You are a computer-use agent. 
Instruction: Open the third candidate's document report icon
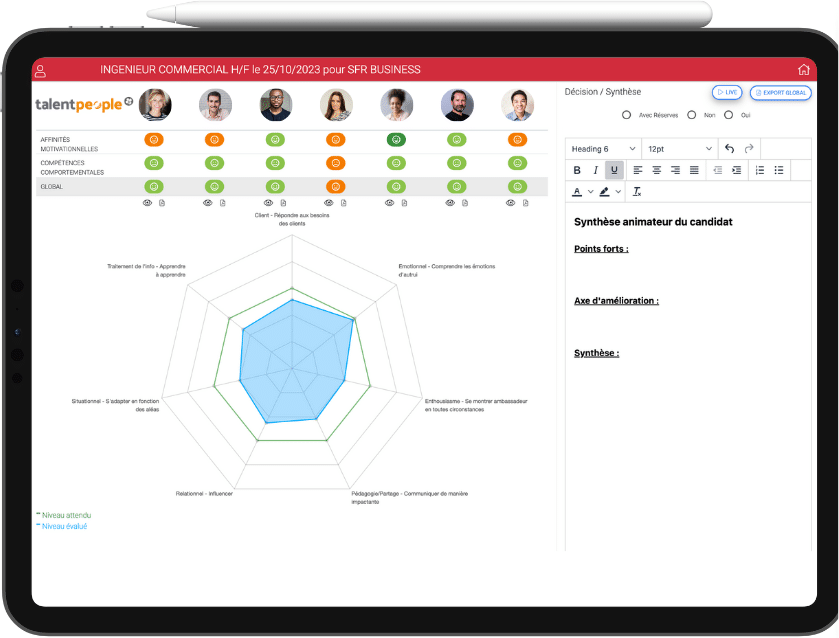pos(283,203)
